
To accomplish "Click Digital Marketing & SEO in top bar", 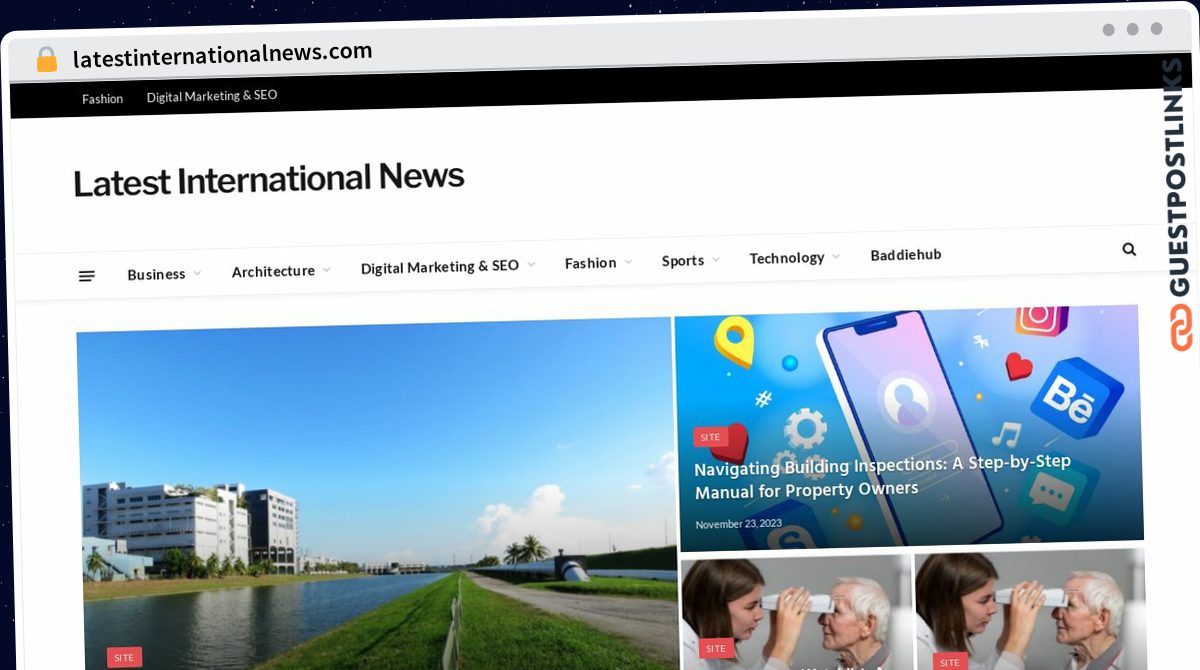I will [x=212, y=96].
